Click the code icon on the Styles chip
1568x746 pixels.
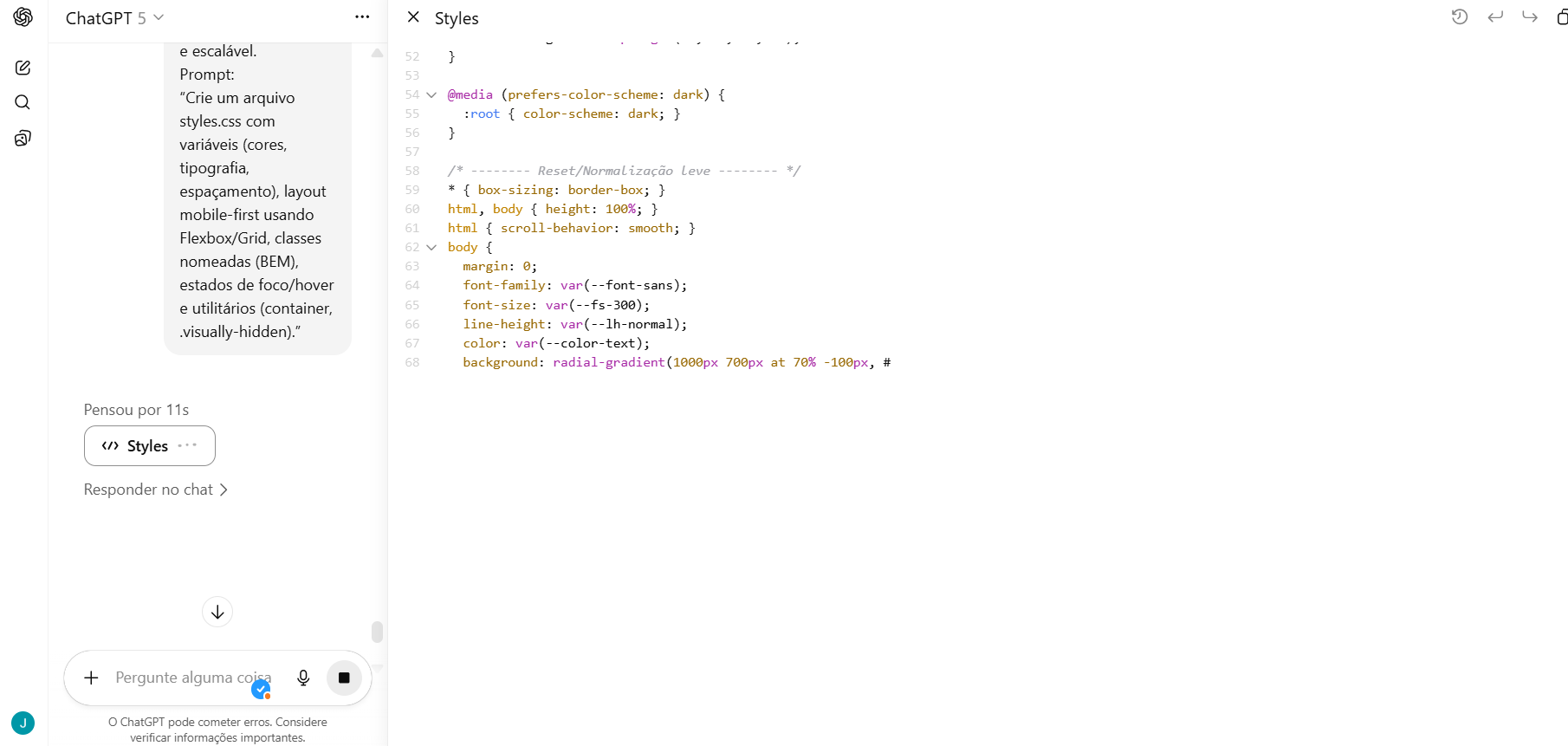[x=110, y=446]
